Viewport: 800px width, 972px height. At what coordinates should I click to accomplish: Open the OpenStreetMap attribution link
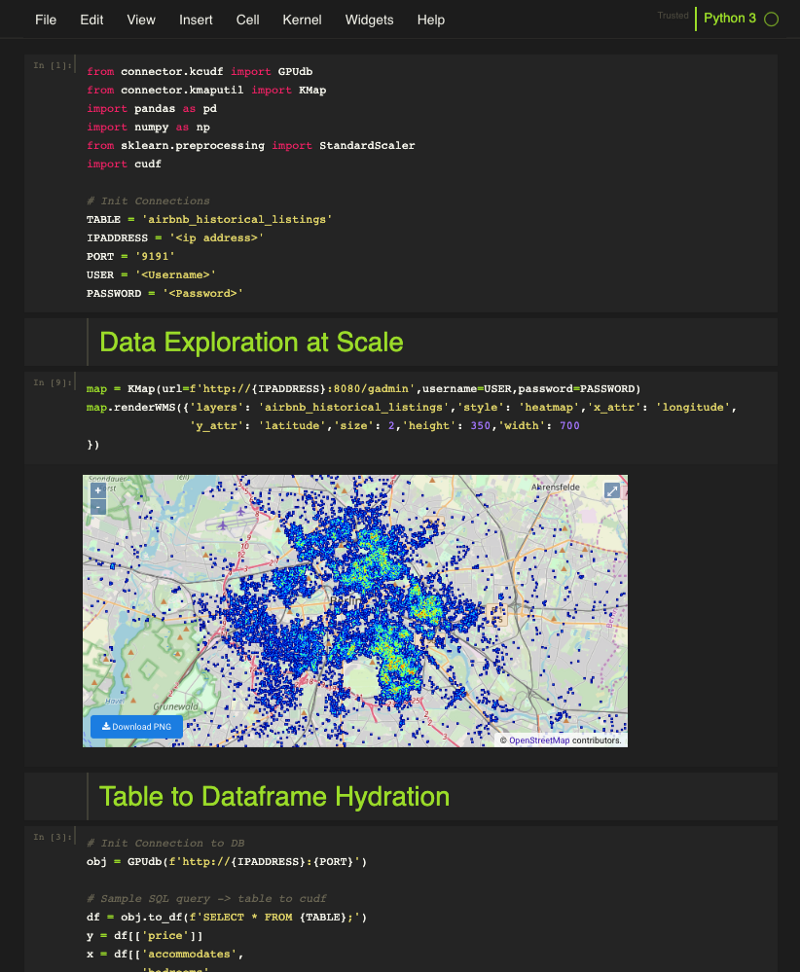click(539, 740)
